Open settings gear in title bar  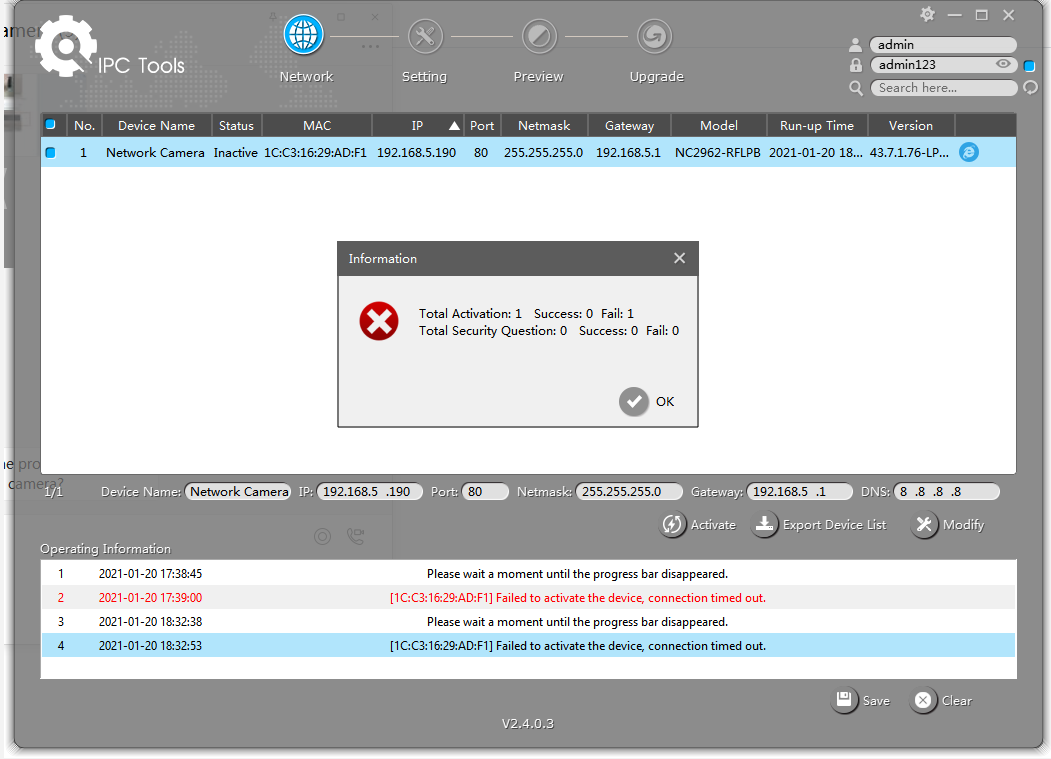927,14
